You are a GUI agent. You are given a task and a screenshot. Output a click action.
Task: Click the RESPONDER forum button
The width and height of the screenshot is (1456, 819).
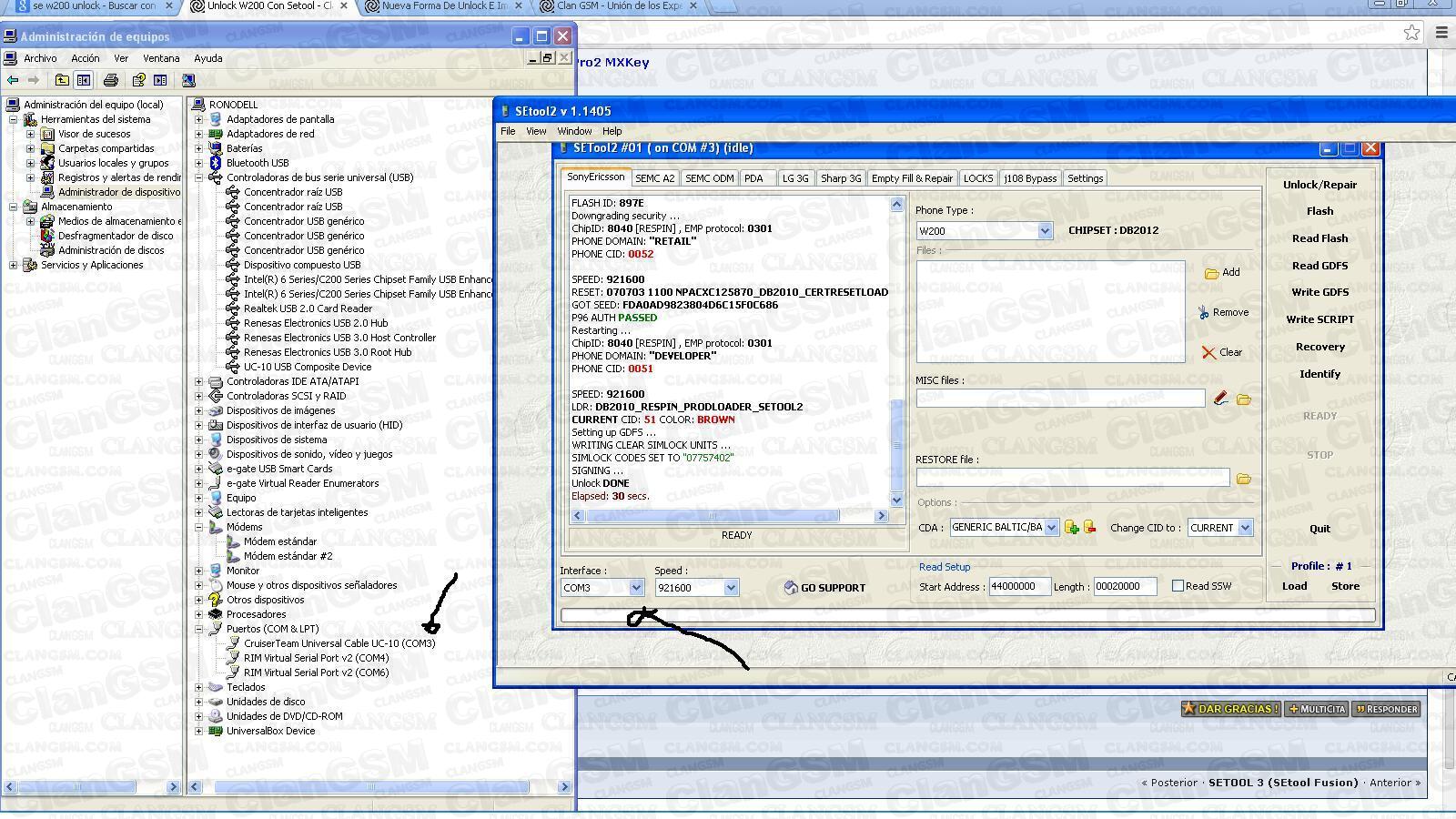[1386, 709]
